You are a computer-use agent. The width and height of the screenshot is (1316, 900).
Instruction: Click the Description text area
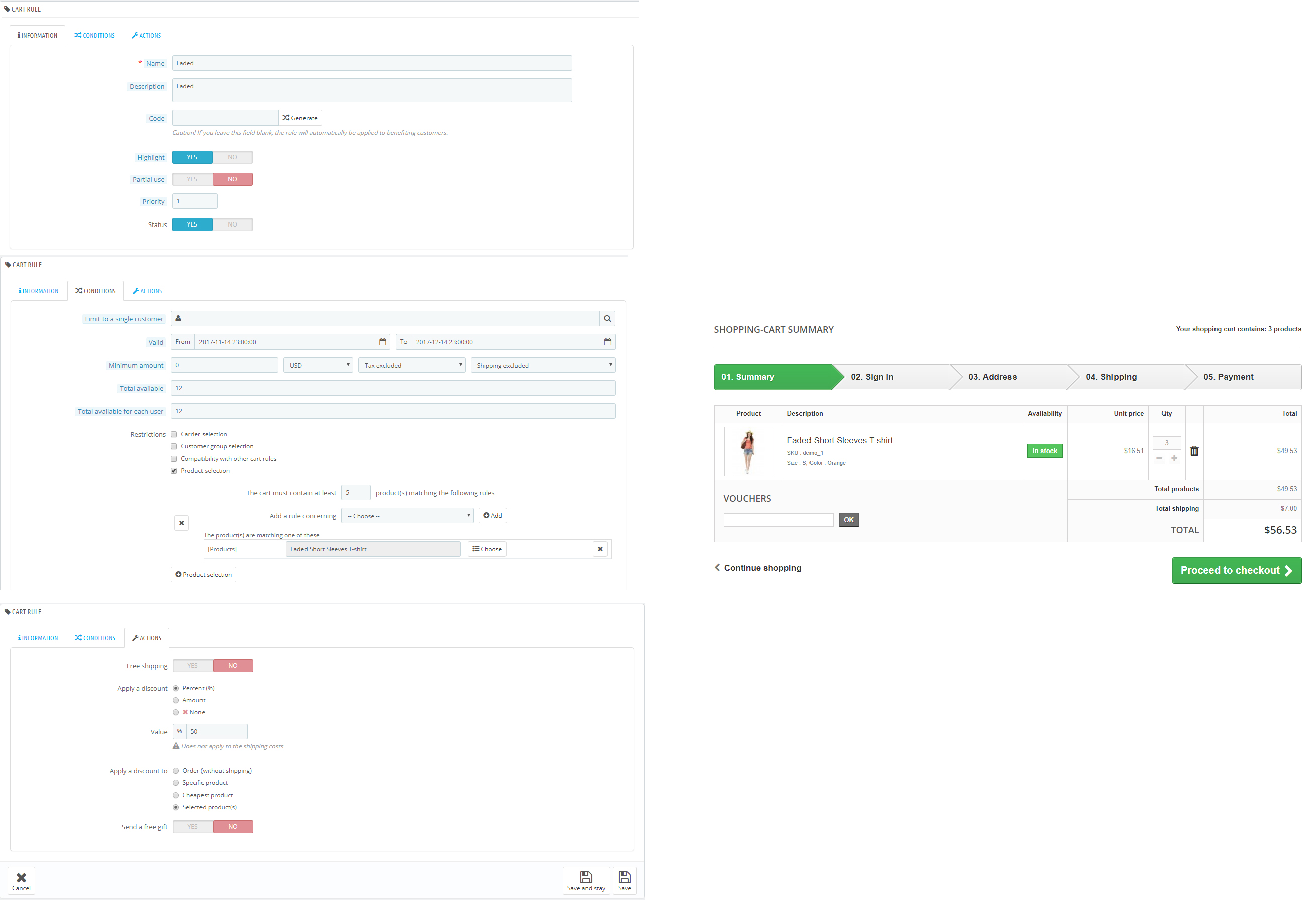372,90
